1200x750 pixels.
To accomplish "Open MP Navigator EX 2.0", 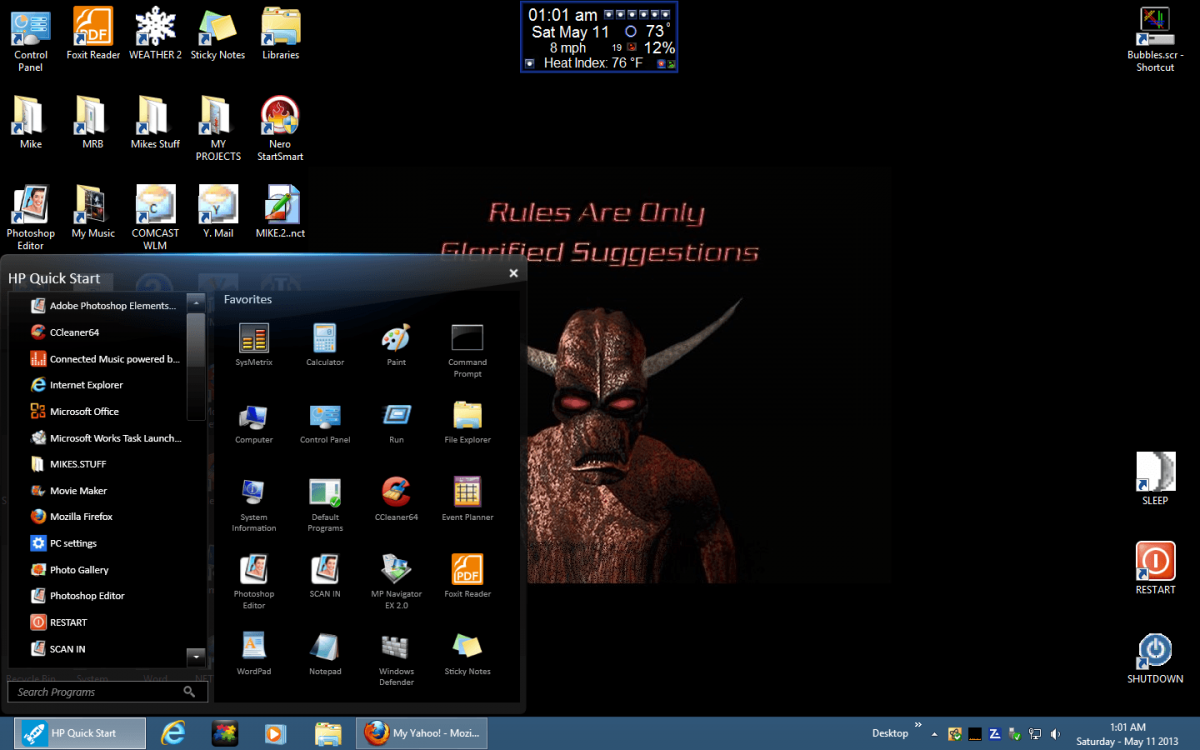I will (x=396, y=582).
